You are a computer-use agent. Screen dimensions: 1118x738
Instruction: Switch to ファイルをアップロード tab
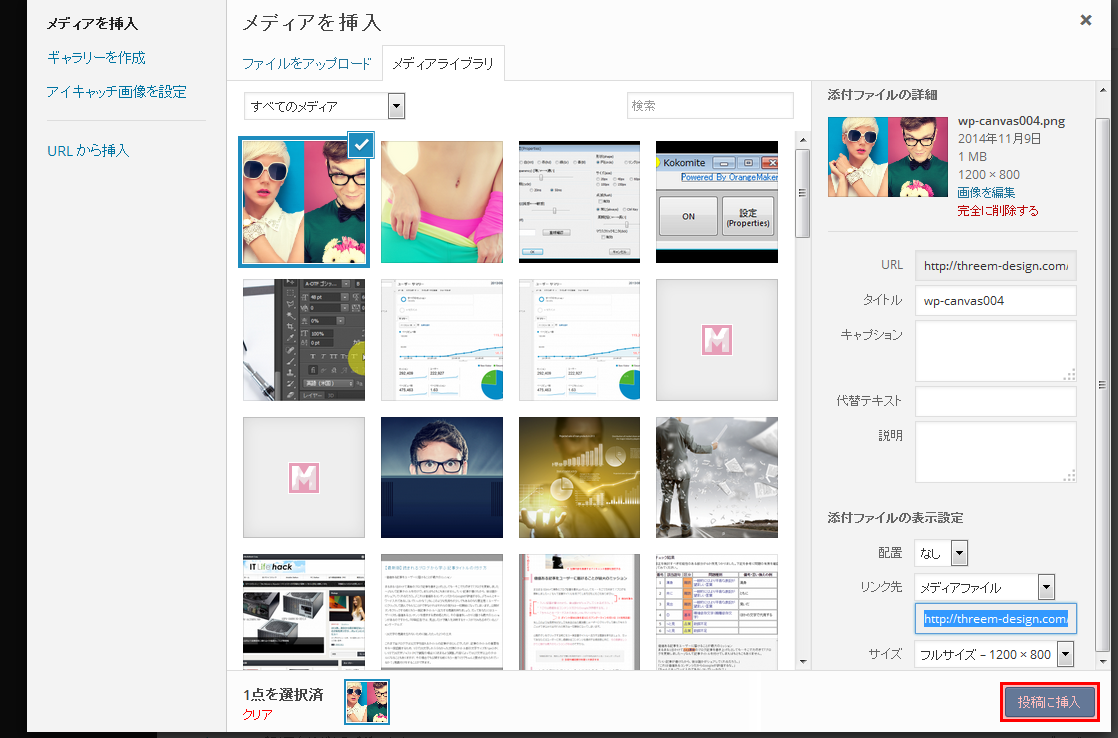(x=307, y=63)
